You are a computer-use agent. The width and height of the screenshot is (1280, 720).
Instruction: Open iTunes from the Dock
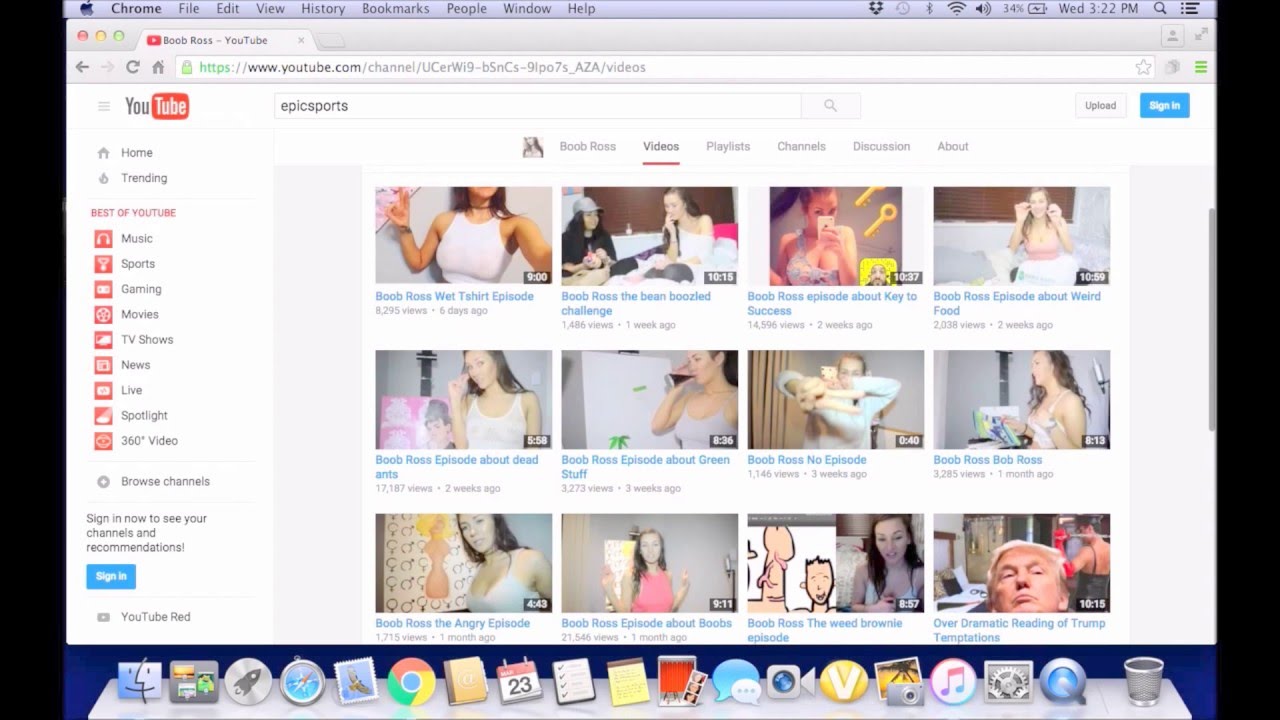[953, 682]
